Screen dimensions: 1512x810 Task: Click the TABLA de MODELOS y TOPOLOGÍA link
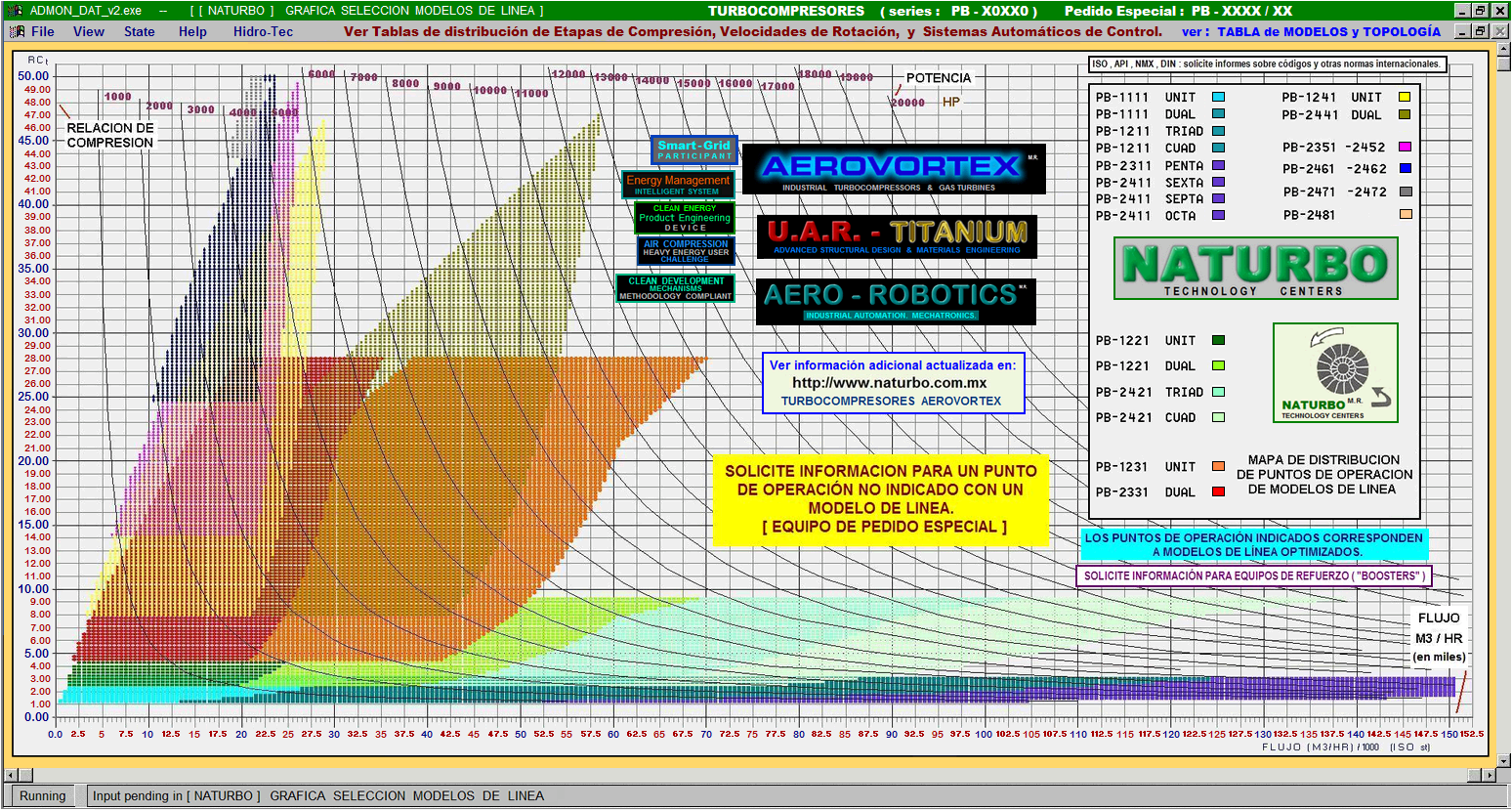(x=1329, y=31)
